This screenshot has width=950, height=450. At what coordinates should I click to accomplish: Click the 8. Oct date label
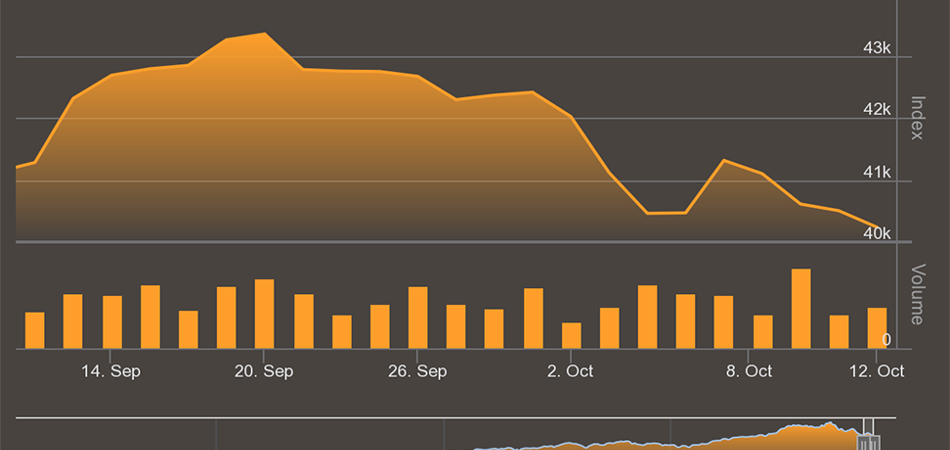point(748,371)
